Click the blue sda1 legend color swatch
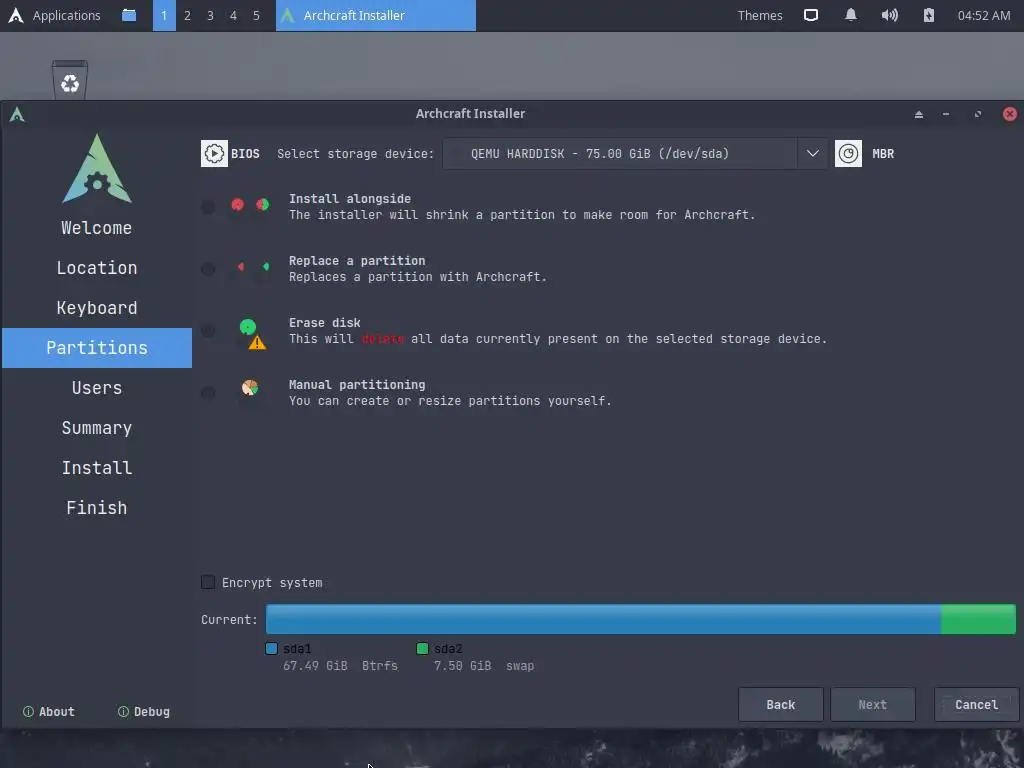 pos(272,648)
